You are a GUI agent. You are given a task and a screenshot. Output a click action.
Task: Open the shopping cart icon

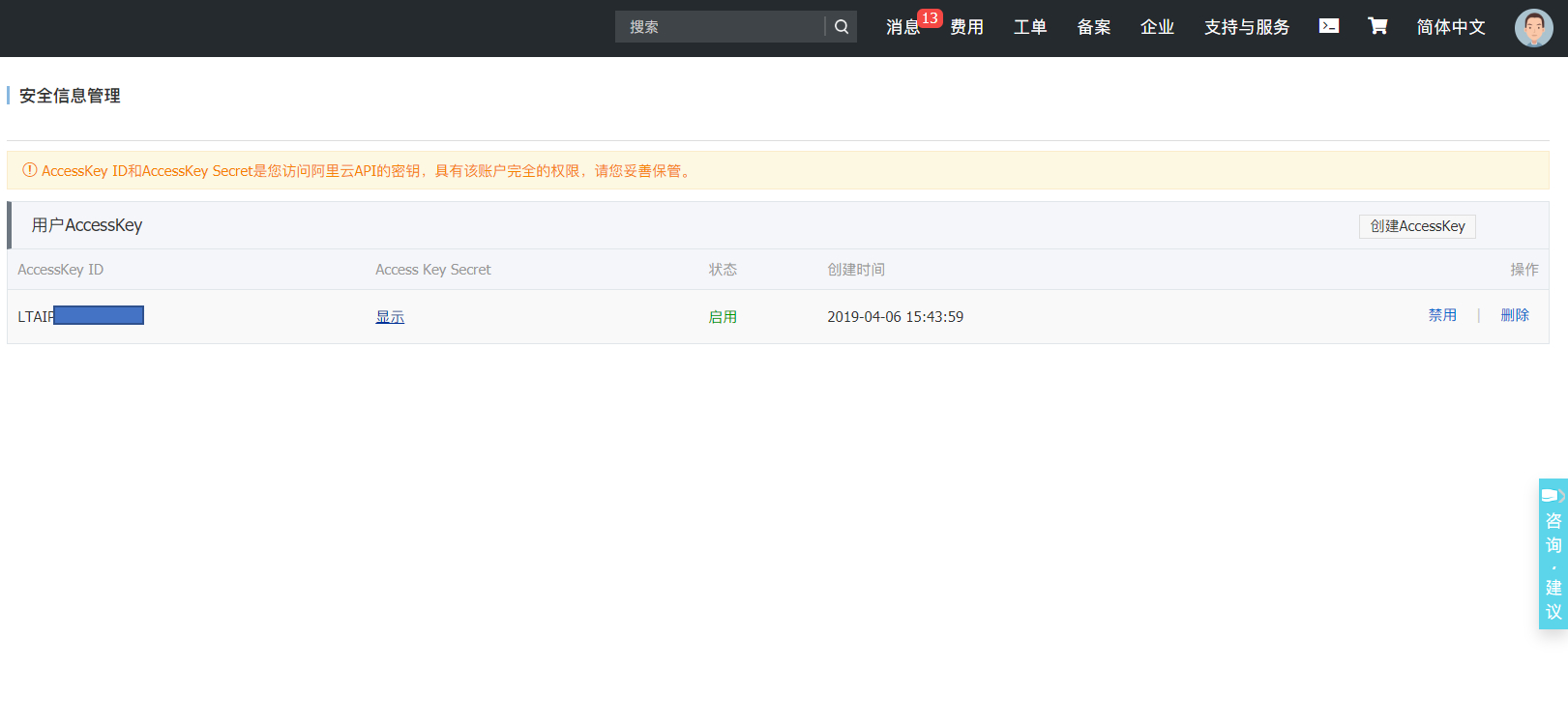(x=1377, y=26)
